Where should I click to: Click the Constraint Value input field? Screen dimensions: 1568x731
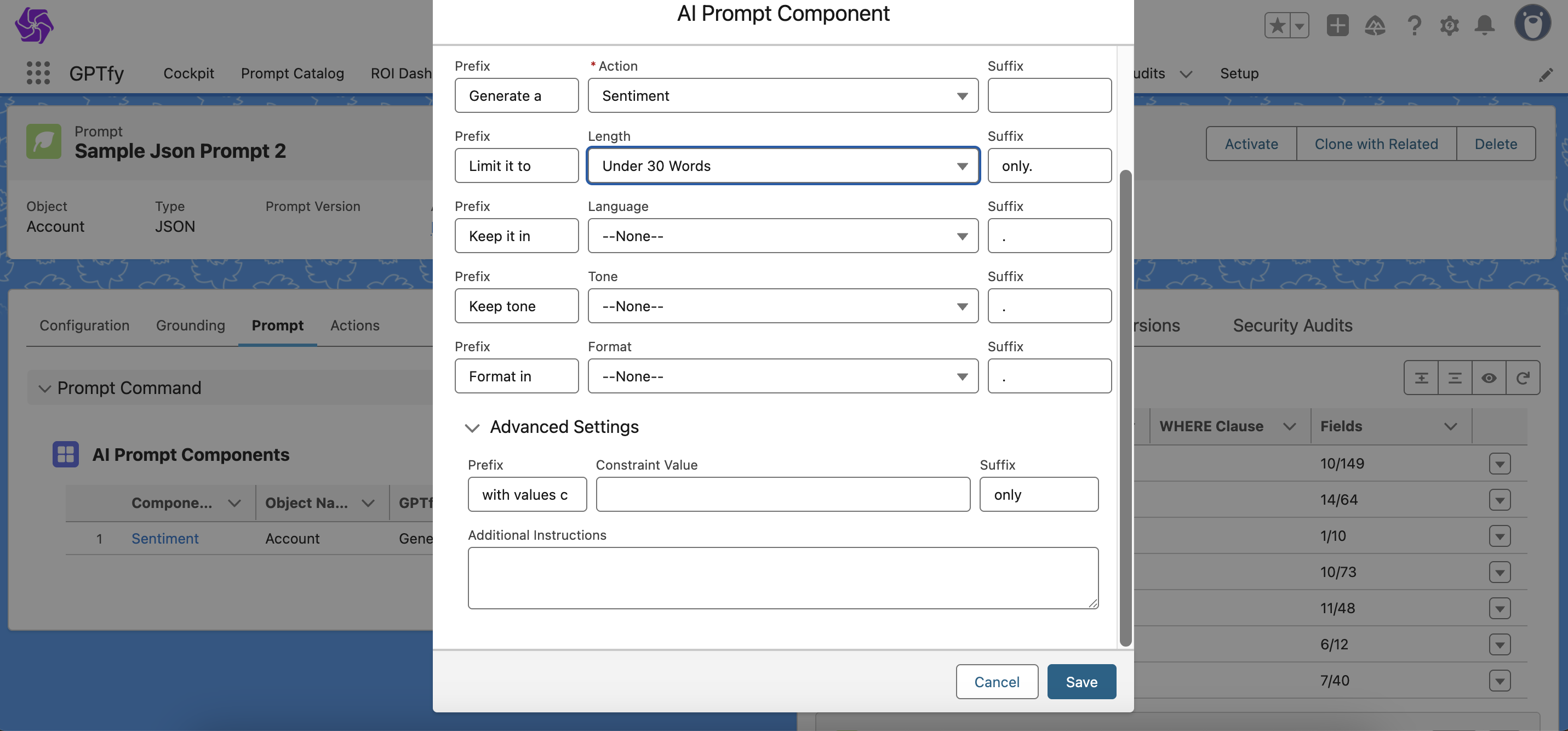pos(783,494)
